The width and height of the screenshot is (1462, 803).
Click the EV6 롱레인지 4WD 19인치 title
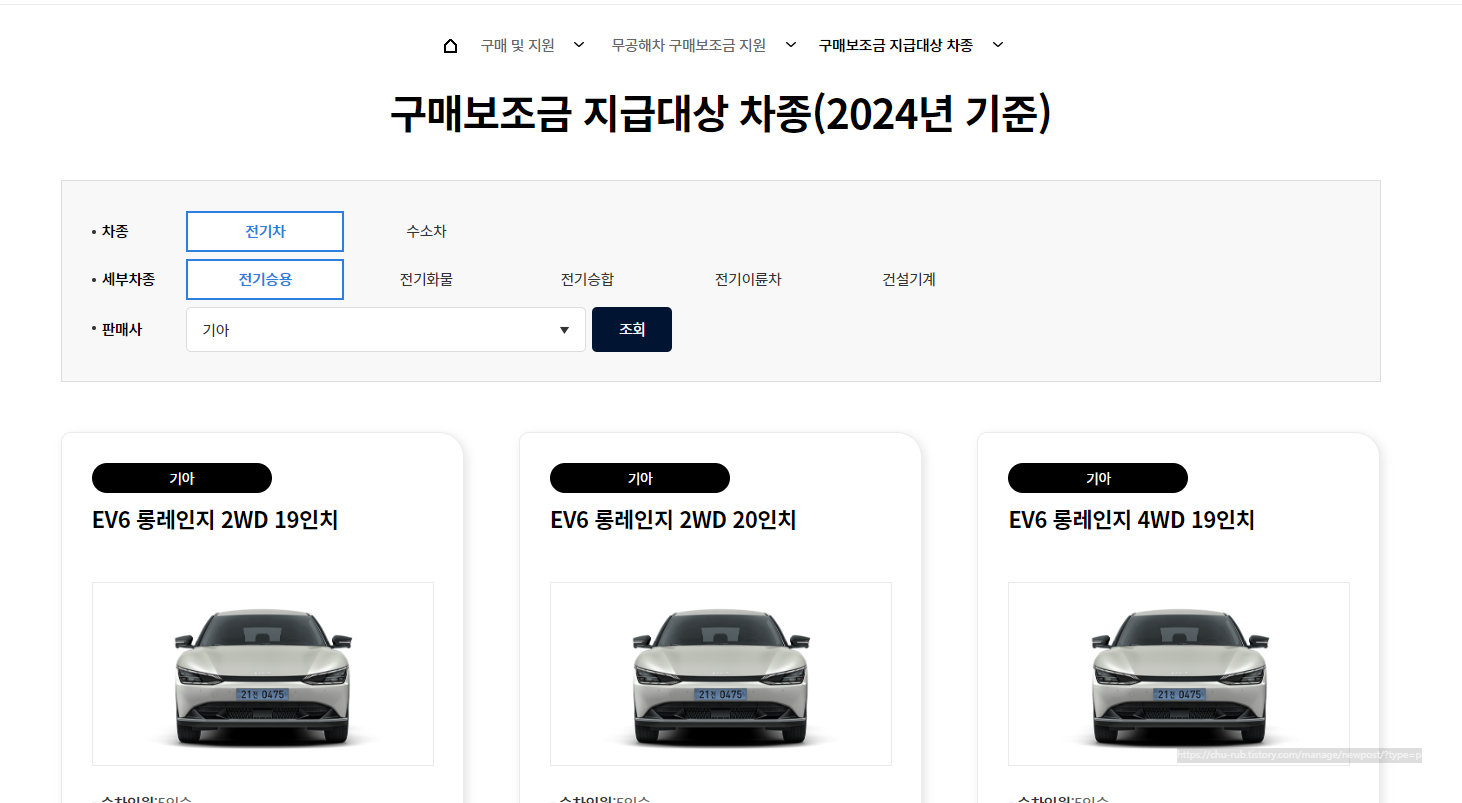pyautogui.click(x=1131, y=520)
